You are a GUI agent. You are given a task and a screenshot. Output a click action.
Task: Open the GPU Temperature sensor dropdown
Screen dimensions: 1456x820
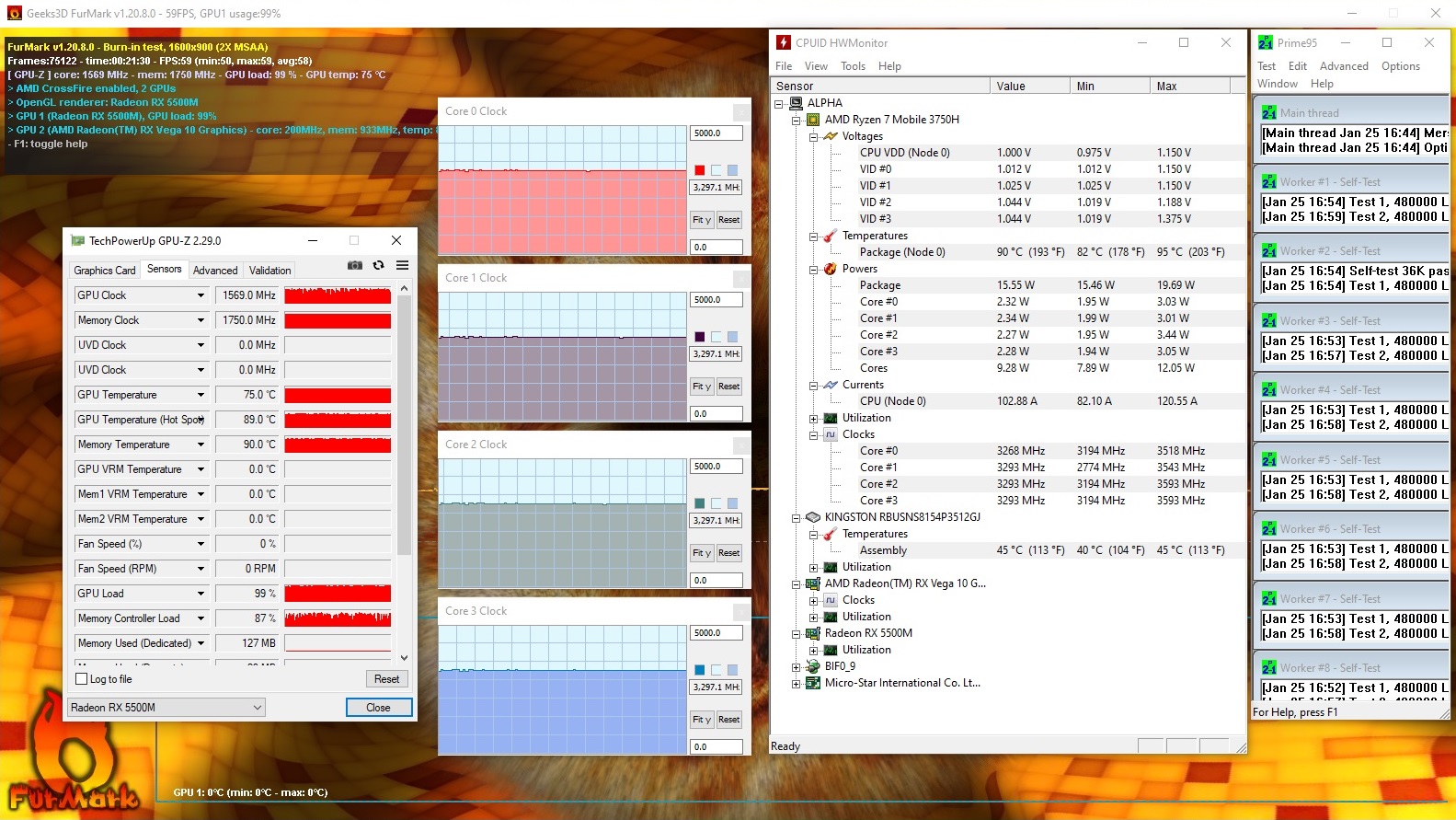(201, 395)
